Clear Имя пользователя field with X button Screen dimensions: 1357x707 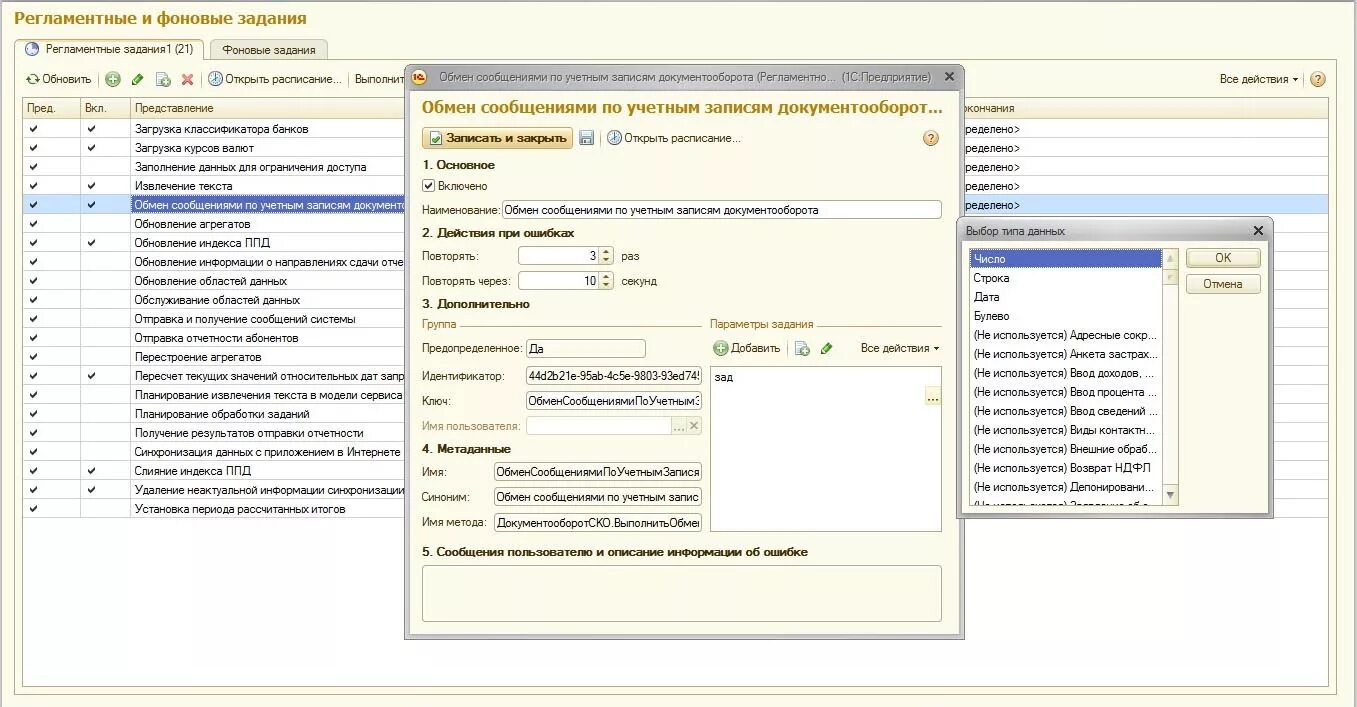694,426
